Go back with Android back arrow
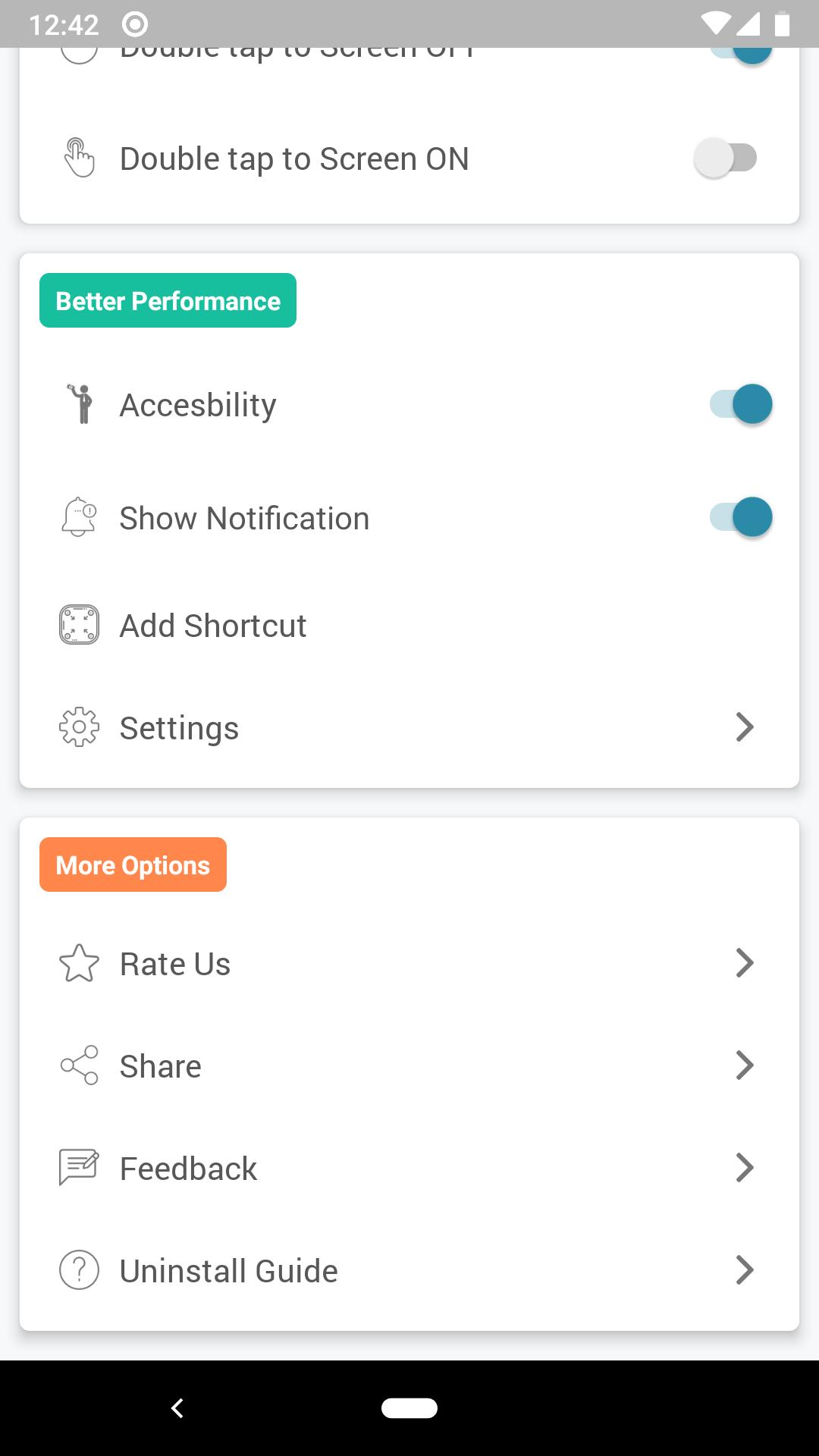 (x=177, y=1408)
